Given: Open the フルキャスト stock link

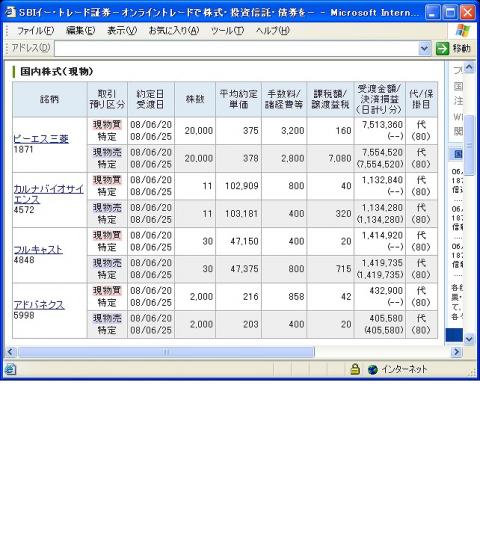Looking at the screenshot, I should (38, 249).
